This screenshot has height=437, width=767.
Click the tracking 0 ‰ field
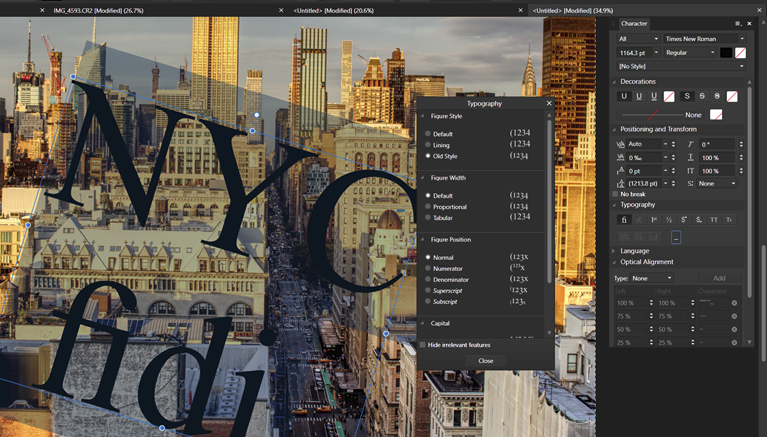644,158
